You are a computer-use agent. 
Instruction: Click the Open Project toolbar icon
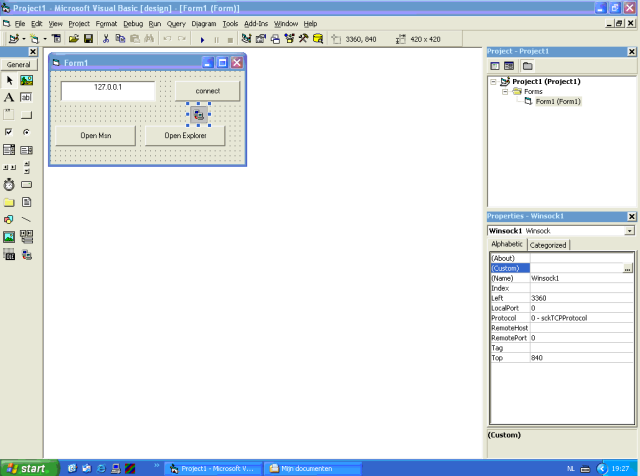pos(73,39)
